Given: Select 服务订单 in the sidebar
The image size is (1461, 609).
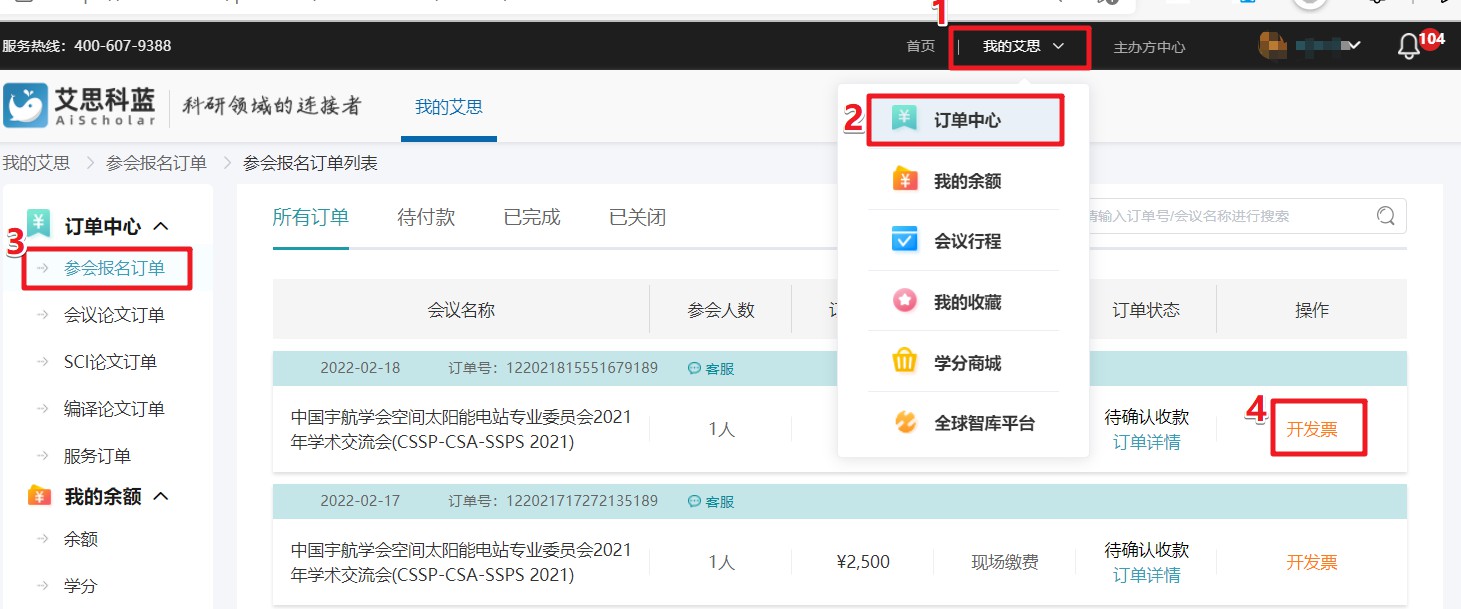Looking at the screenshot, I should tap(97, 456).
